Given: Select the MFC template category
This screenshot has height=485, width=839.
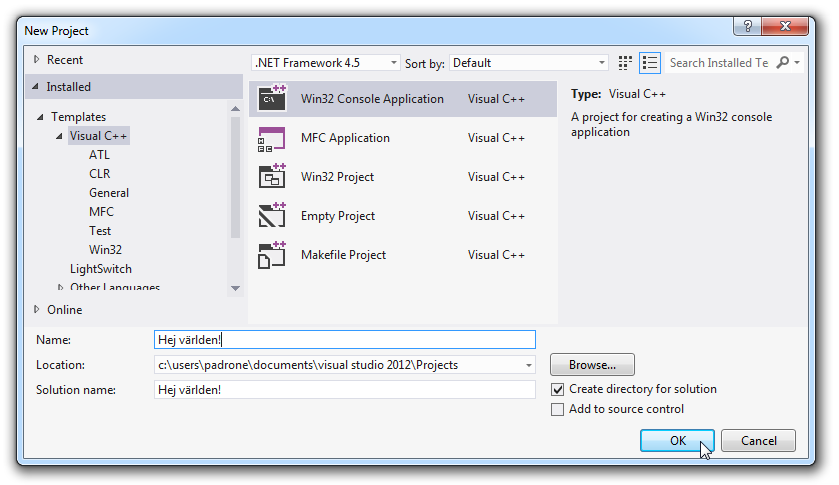Looking at the screenshot, I should pyautogui.click(x=101, y=212).
